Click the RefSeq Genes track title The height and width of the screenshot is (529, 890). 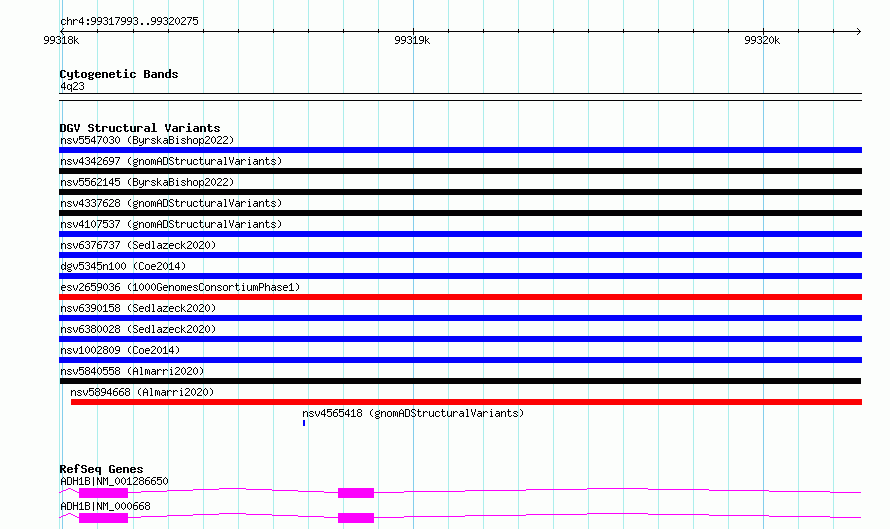point(101,469)
